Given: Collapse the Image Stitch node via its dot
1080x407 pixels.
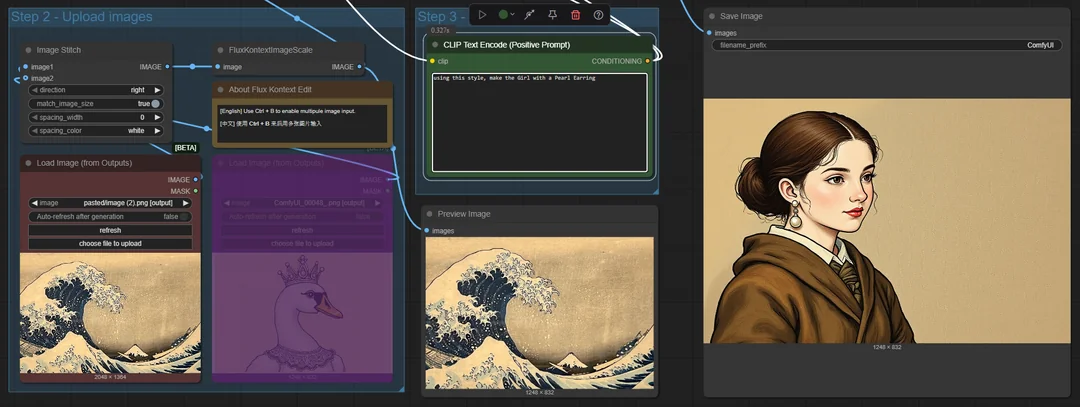Looking at the screenshot, I should (29, 50).
